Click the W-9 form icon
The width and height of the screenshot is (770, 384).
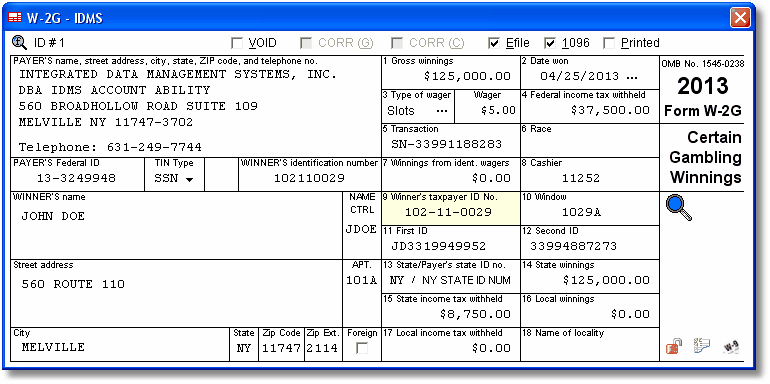click(731, 347)
